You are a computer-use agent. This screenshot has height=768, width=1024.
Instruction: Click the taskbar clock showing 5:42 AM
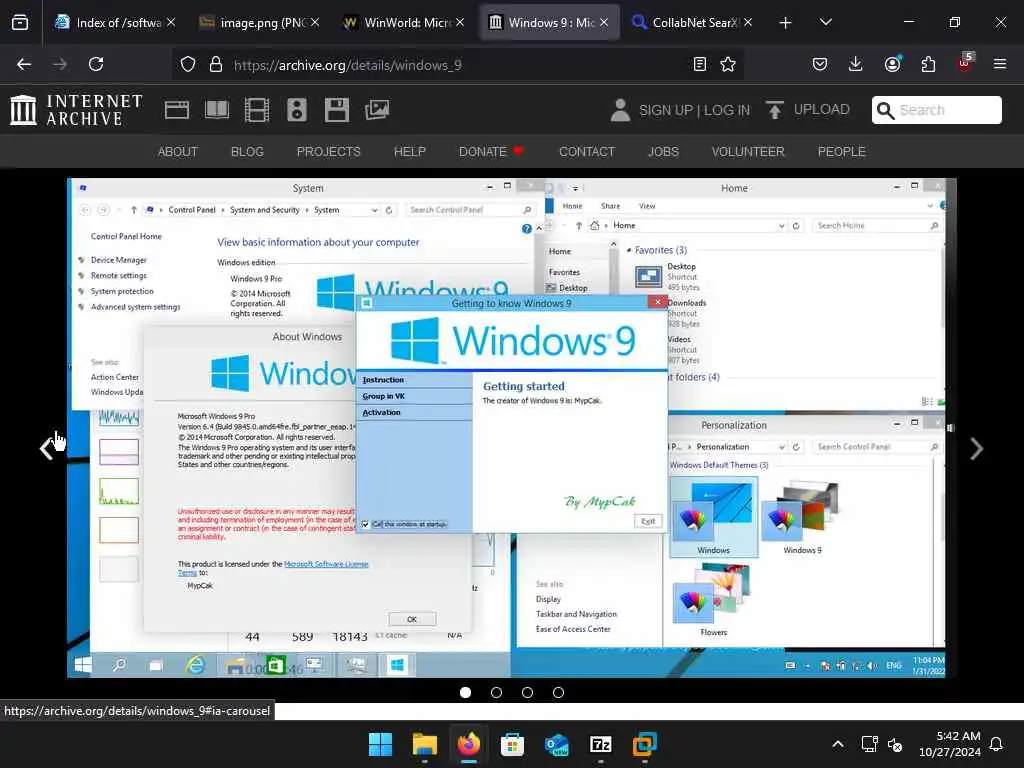click(x=950, y=744)
